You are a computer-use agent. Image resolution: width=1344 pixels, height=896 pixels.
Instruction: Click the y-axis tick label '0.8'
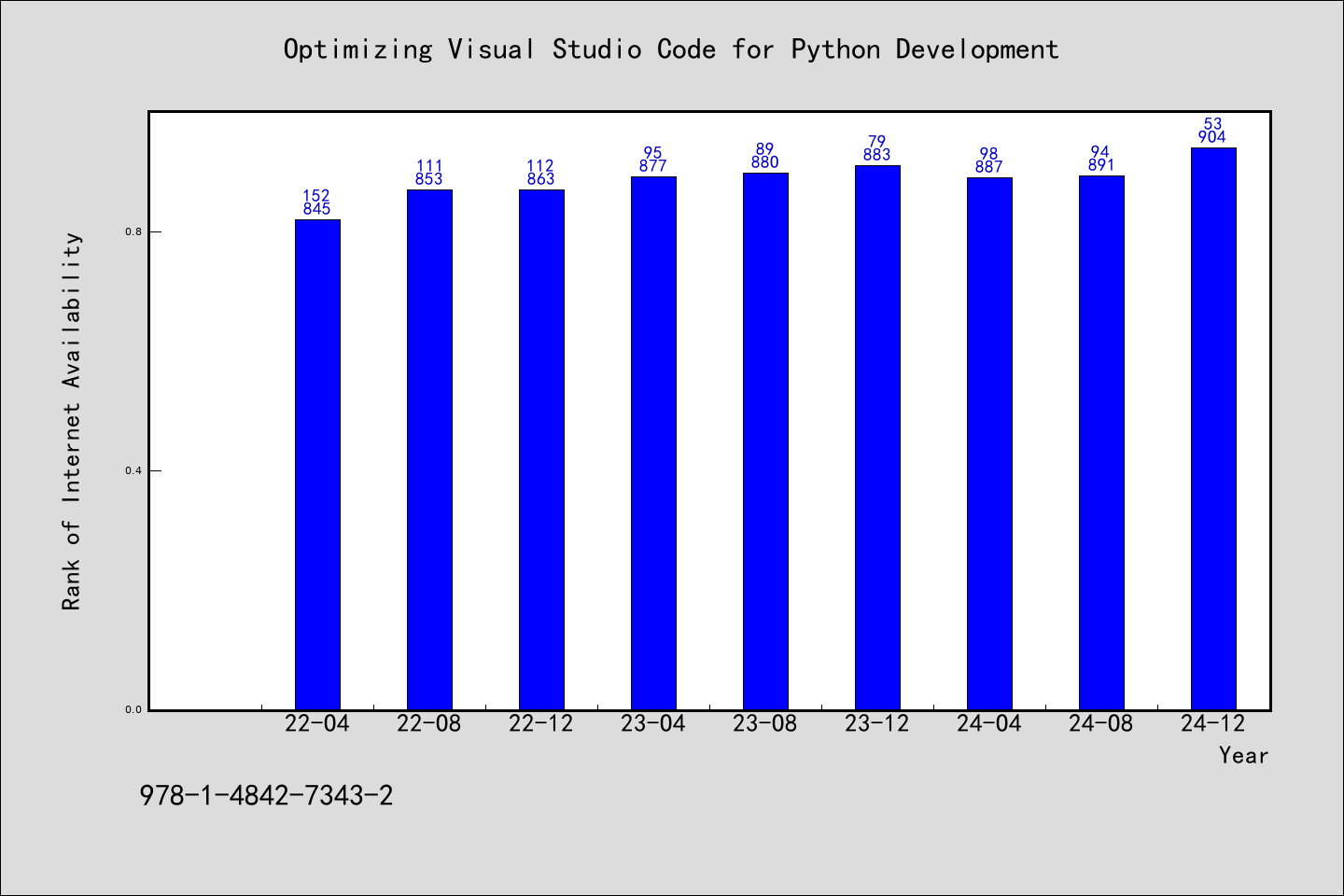(x=133, y=231)
